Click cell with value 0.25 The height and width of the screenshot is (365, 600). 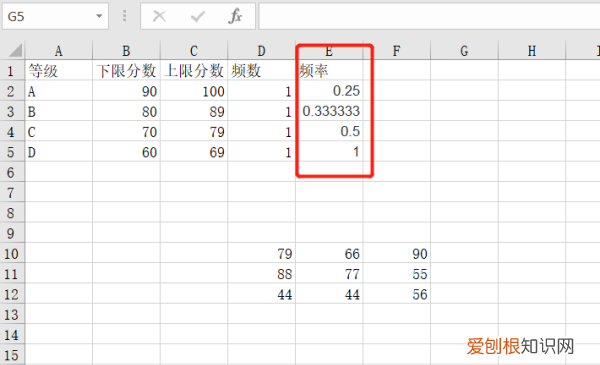329,91
